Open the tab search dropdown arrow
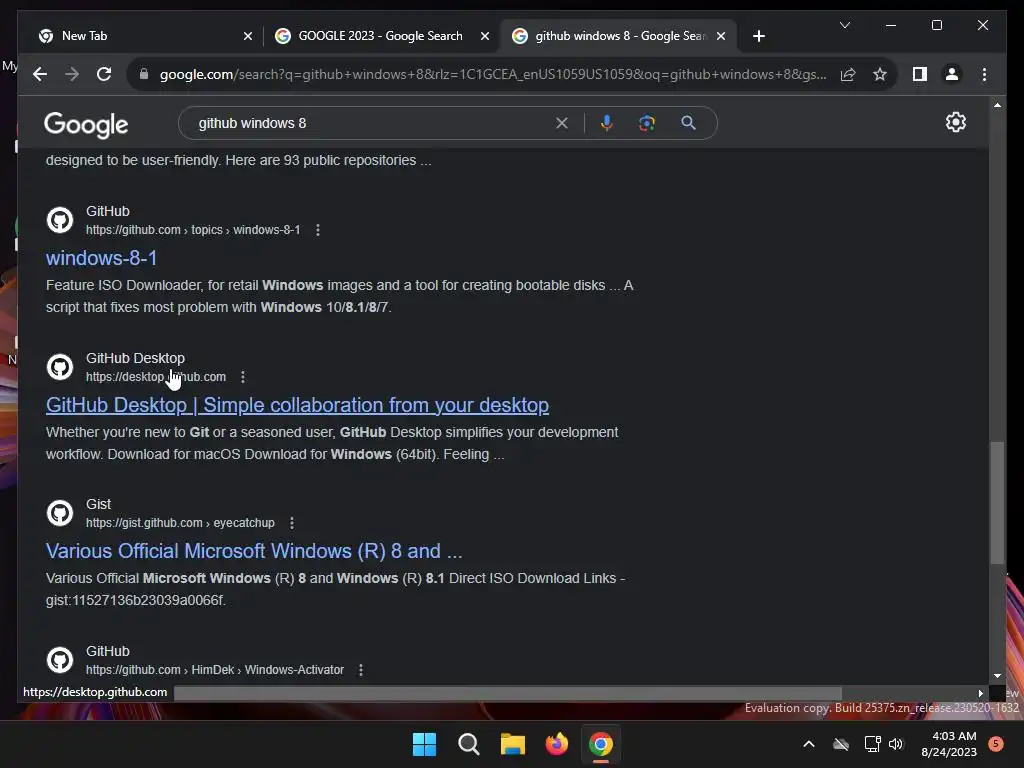This screenshot has height=768, width=1024. click(844, 25)
